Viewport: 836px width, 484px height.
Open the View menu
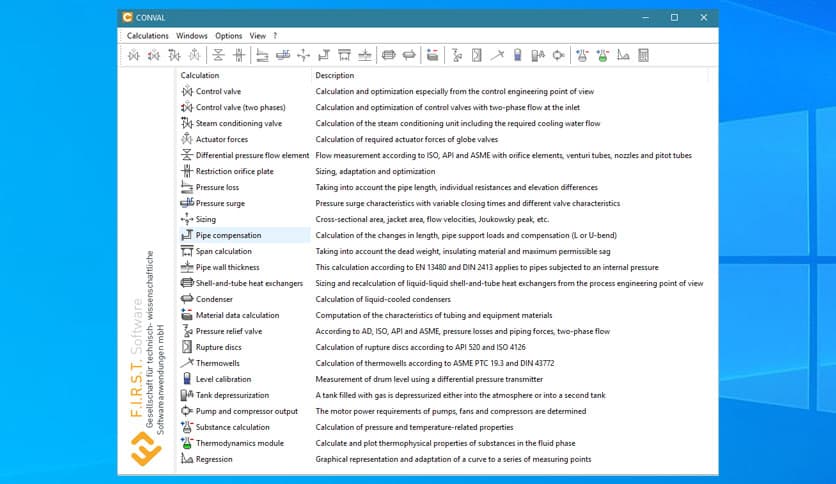tap(257, 36)
